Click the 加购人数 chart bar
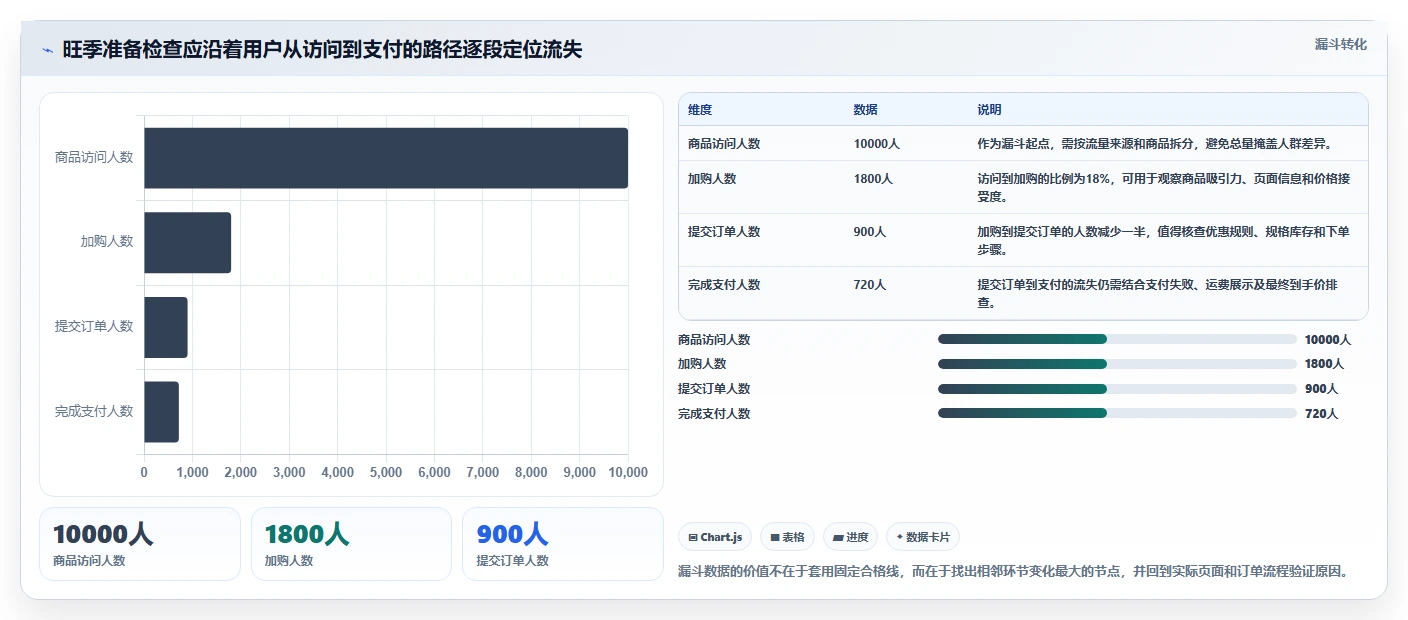This screenshot has height=620, width=1408. [x=187, y=242]
